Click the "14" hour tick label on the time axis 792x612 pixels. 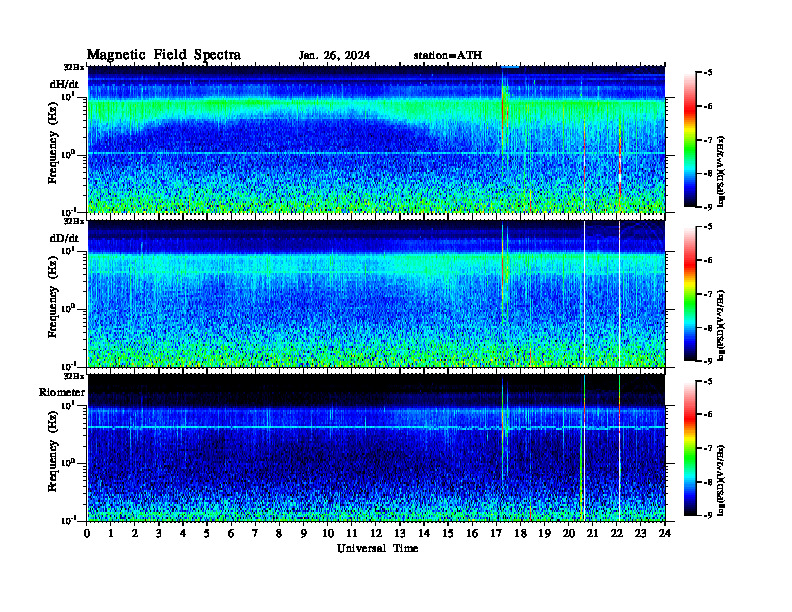pyautogui.click(x=424, y=534)
